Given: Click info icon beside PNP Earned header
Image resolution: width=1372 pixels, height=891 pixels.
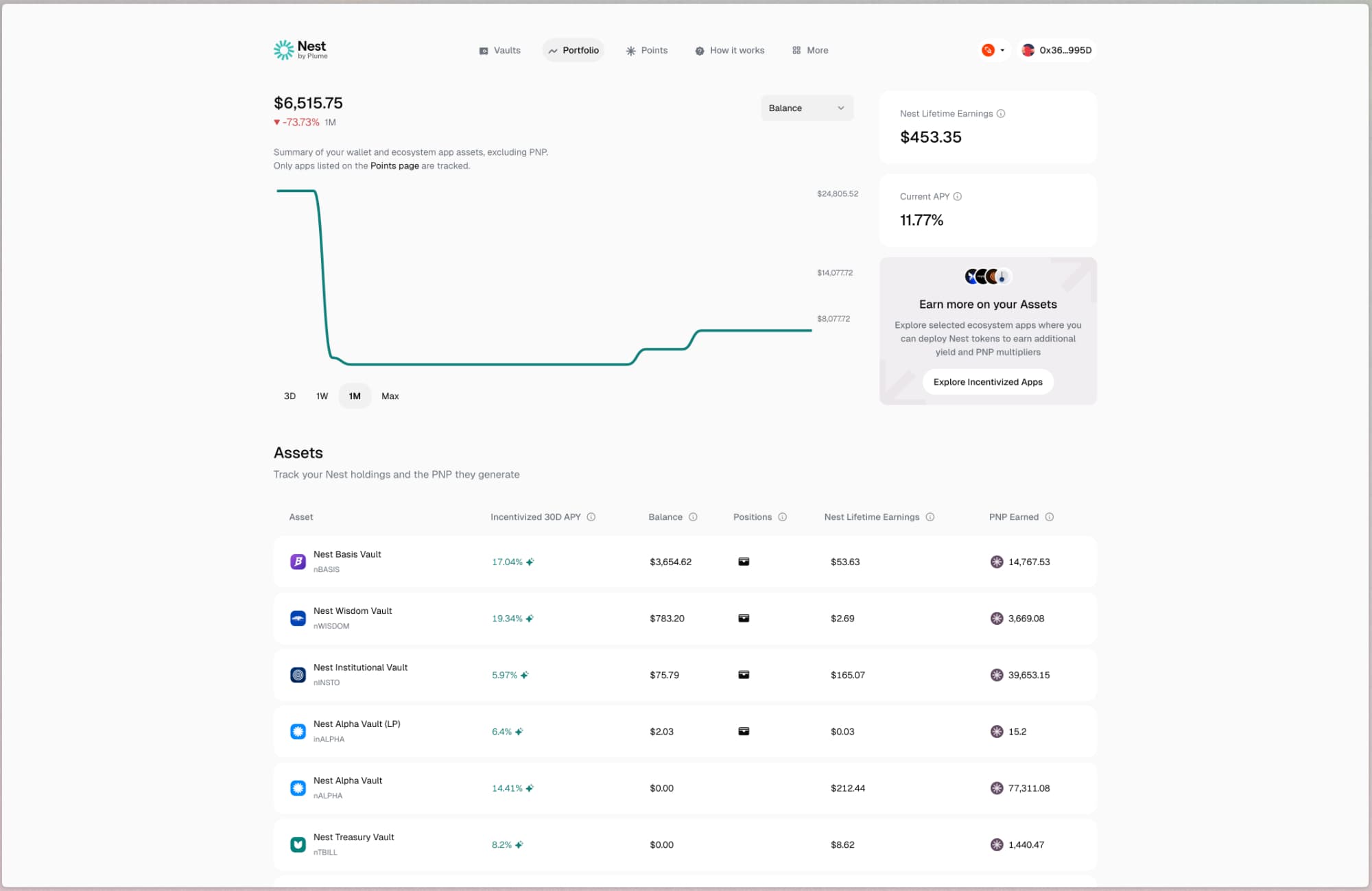Looking at the screenshot, I should (x=1050, y=517).
